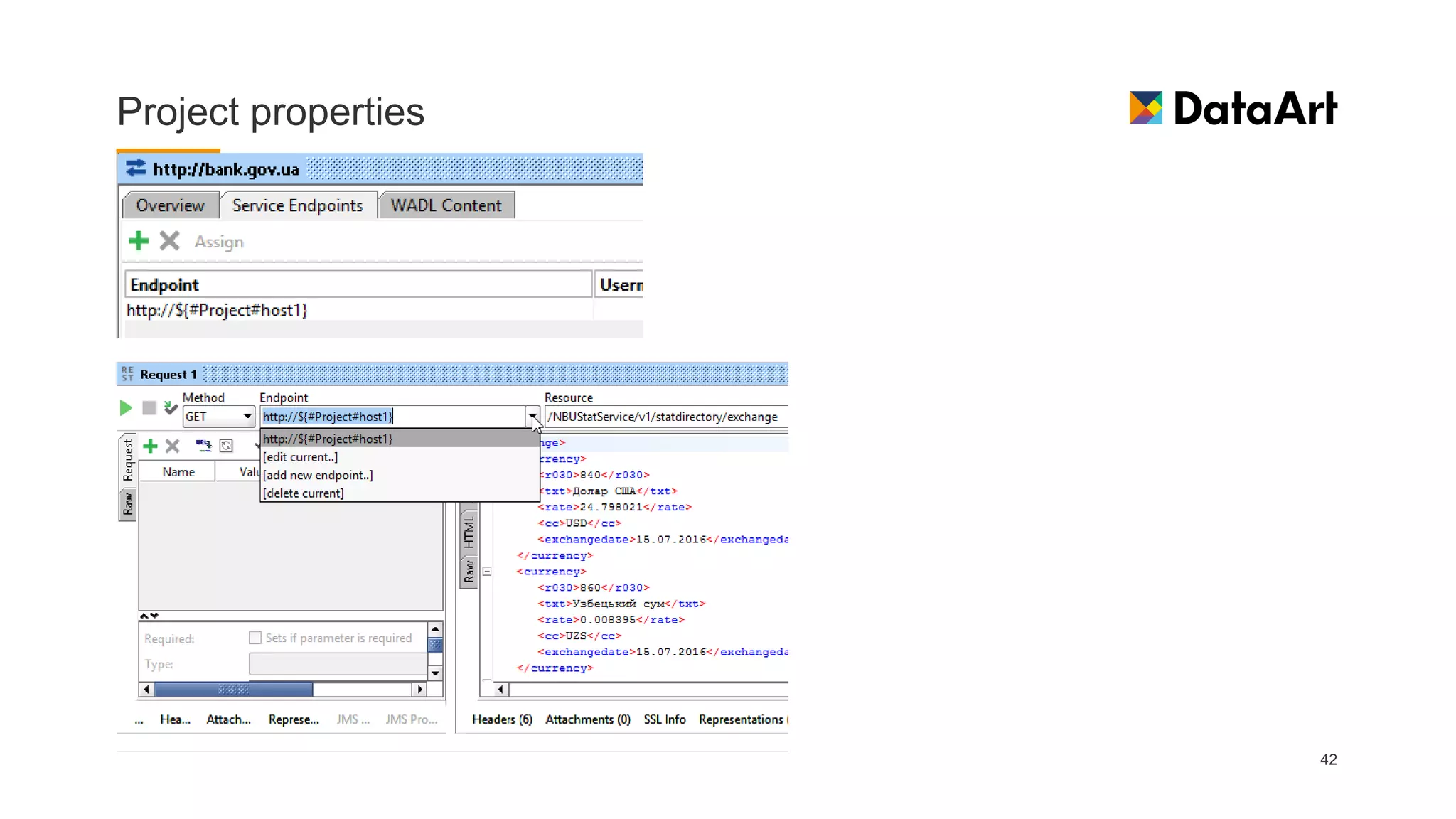The image size is (1456, 819).
Task: Toggle the parameter Required checkbox
Action: 255,638
